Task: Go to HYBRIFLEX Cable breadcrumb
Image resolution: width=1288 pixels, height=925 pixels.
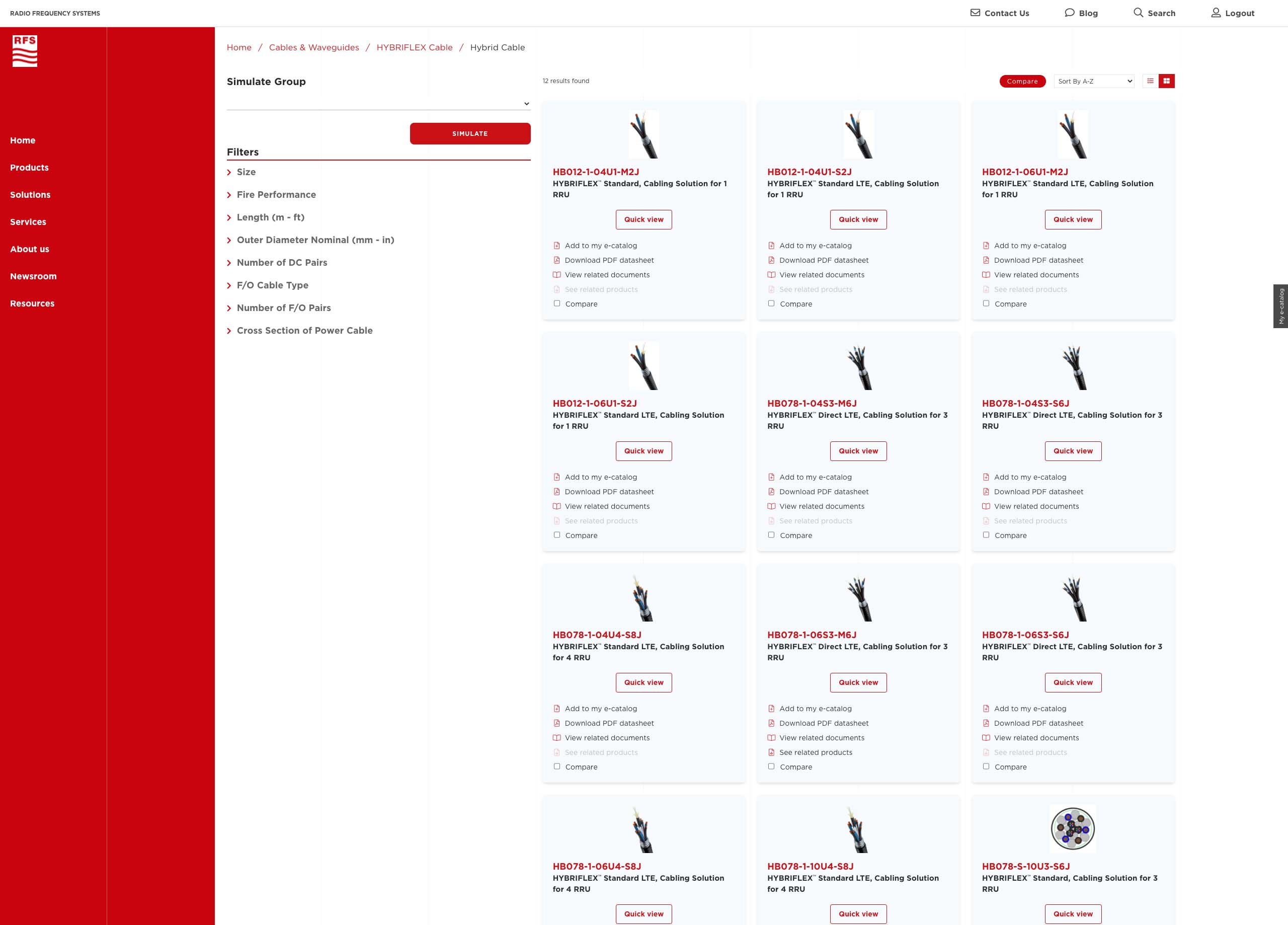Action: (415, 47)
